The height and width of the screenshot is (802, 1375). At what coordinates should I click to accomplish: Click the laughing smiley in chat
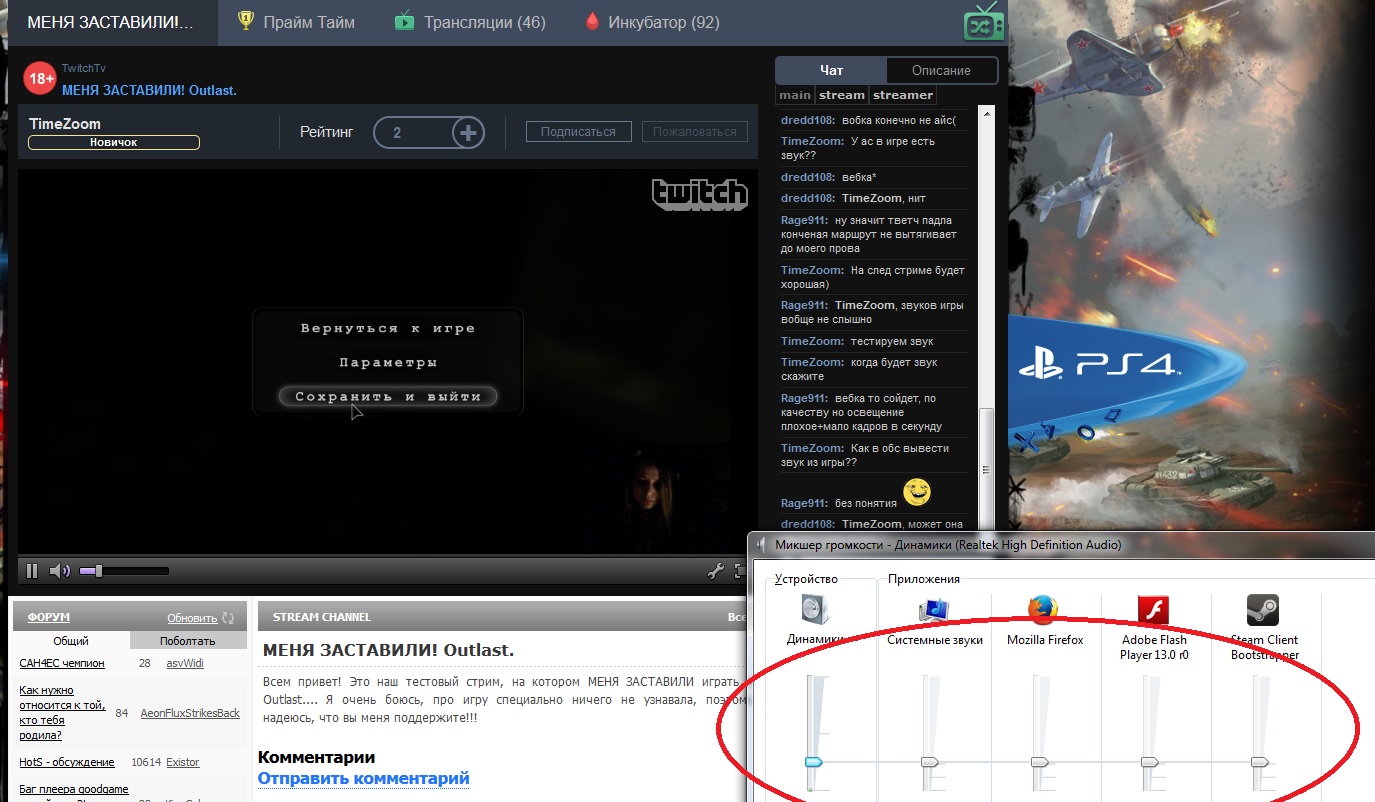pyautogui.click(x=917, y=491)
